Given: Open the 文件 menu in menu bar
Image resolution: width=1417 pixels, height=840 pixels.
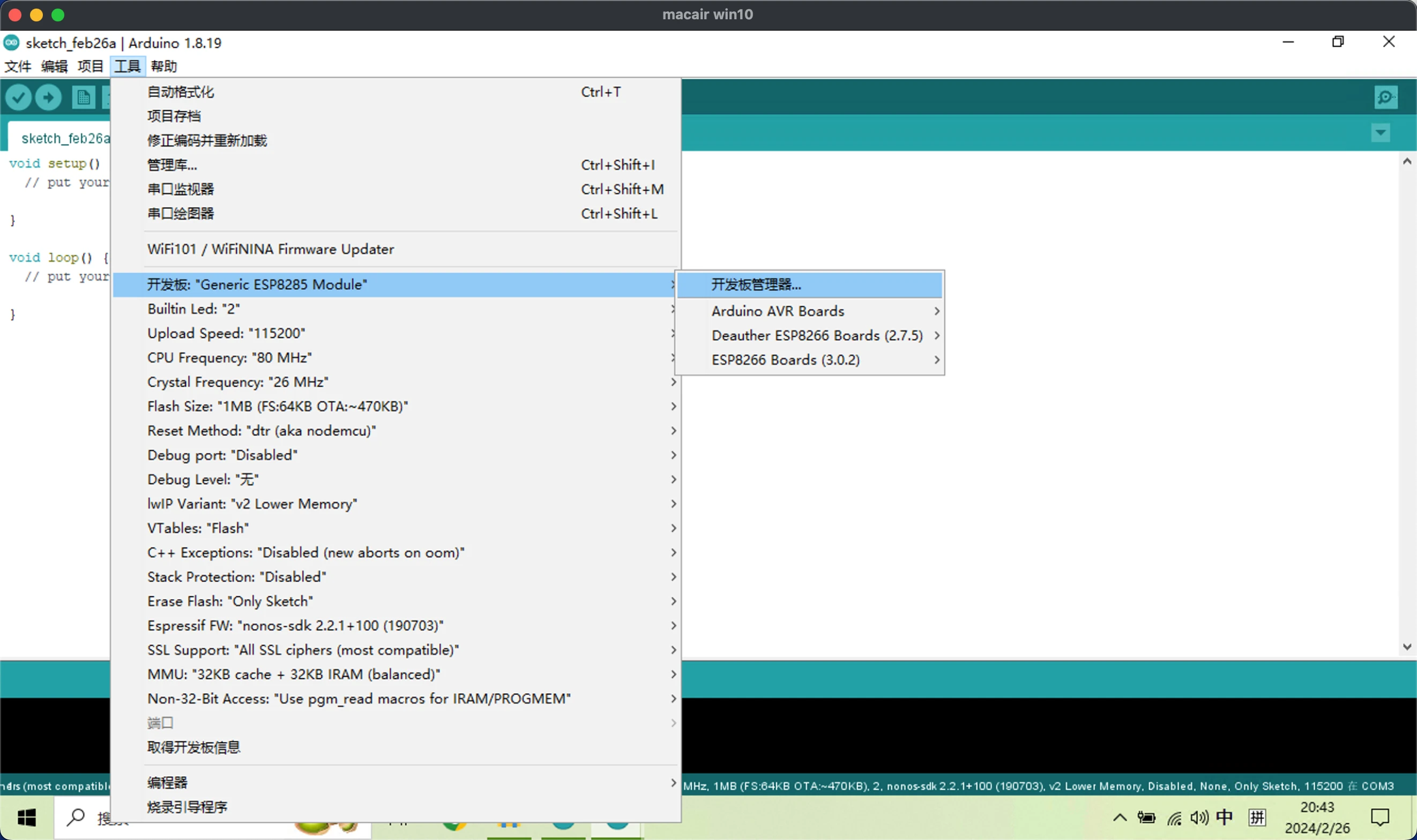Looking at the screenshot, I should 18,66.
